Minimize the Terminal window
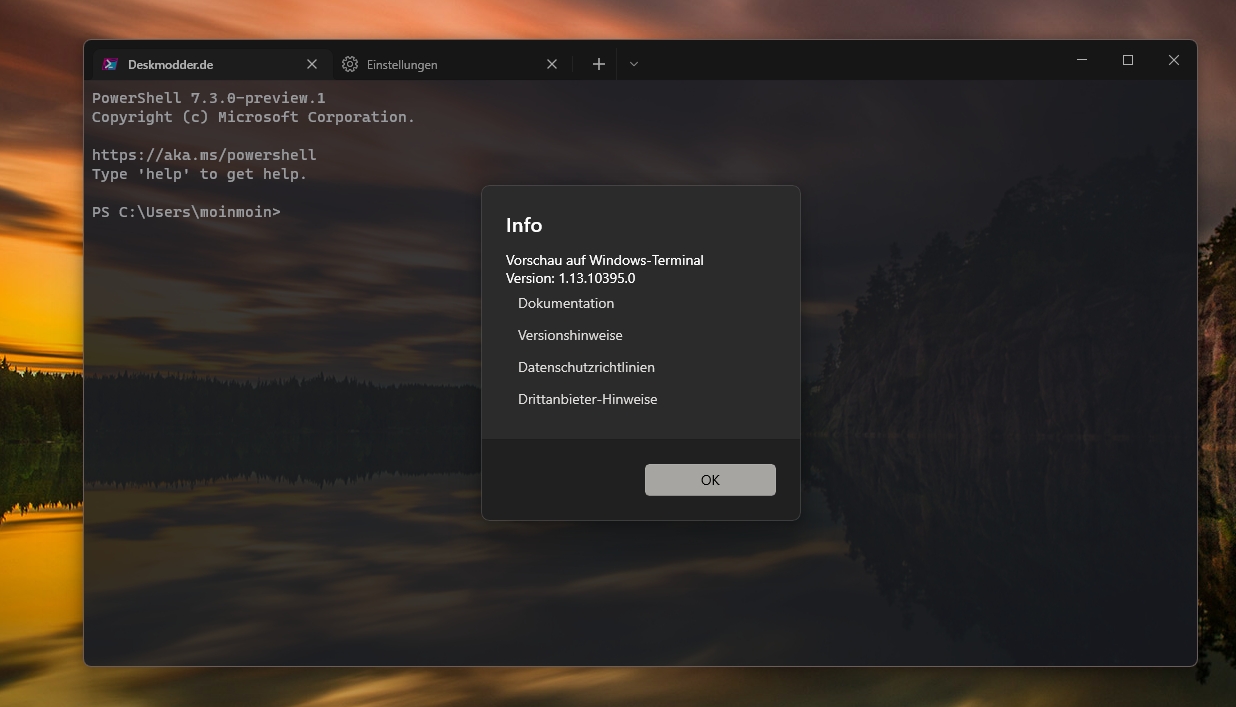The height and width of the screenshot is (707, 1236). (x=1082, y=60)
